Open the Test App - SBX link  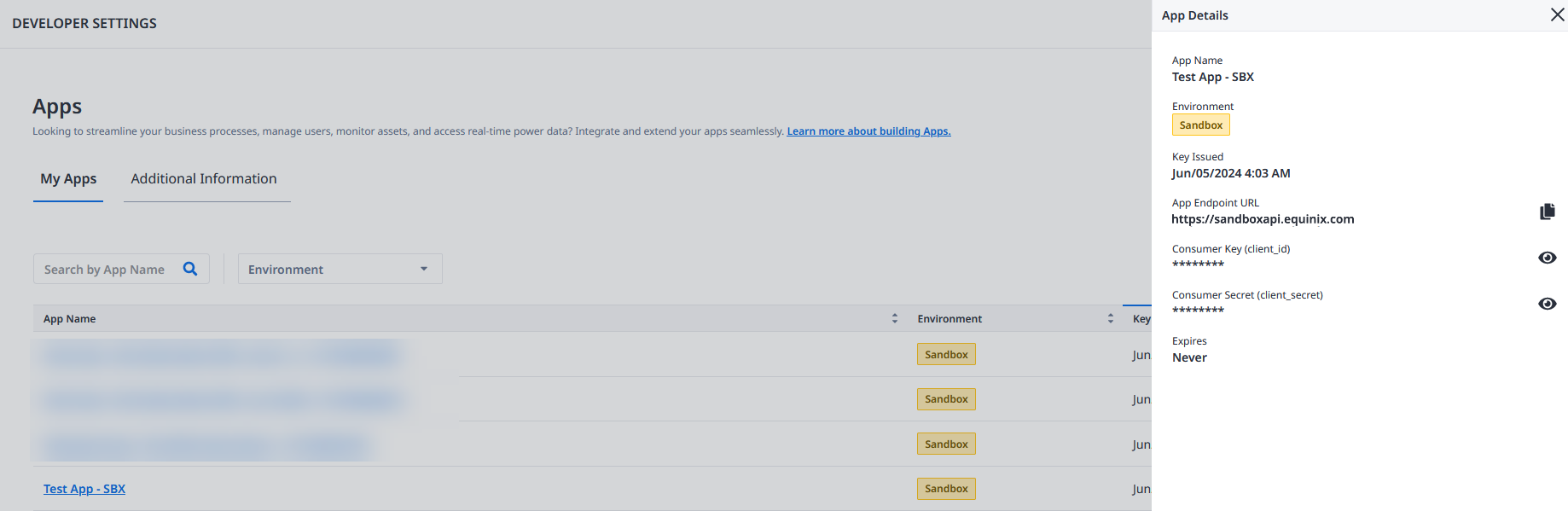[84, 489]
